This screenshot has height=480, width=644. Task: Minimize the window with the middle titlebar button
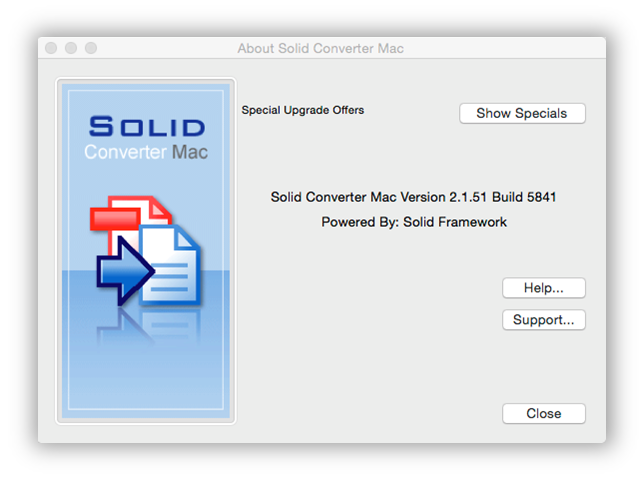[x=71, y=48]
